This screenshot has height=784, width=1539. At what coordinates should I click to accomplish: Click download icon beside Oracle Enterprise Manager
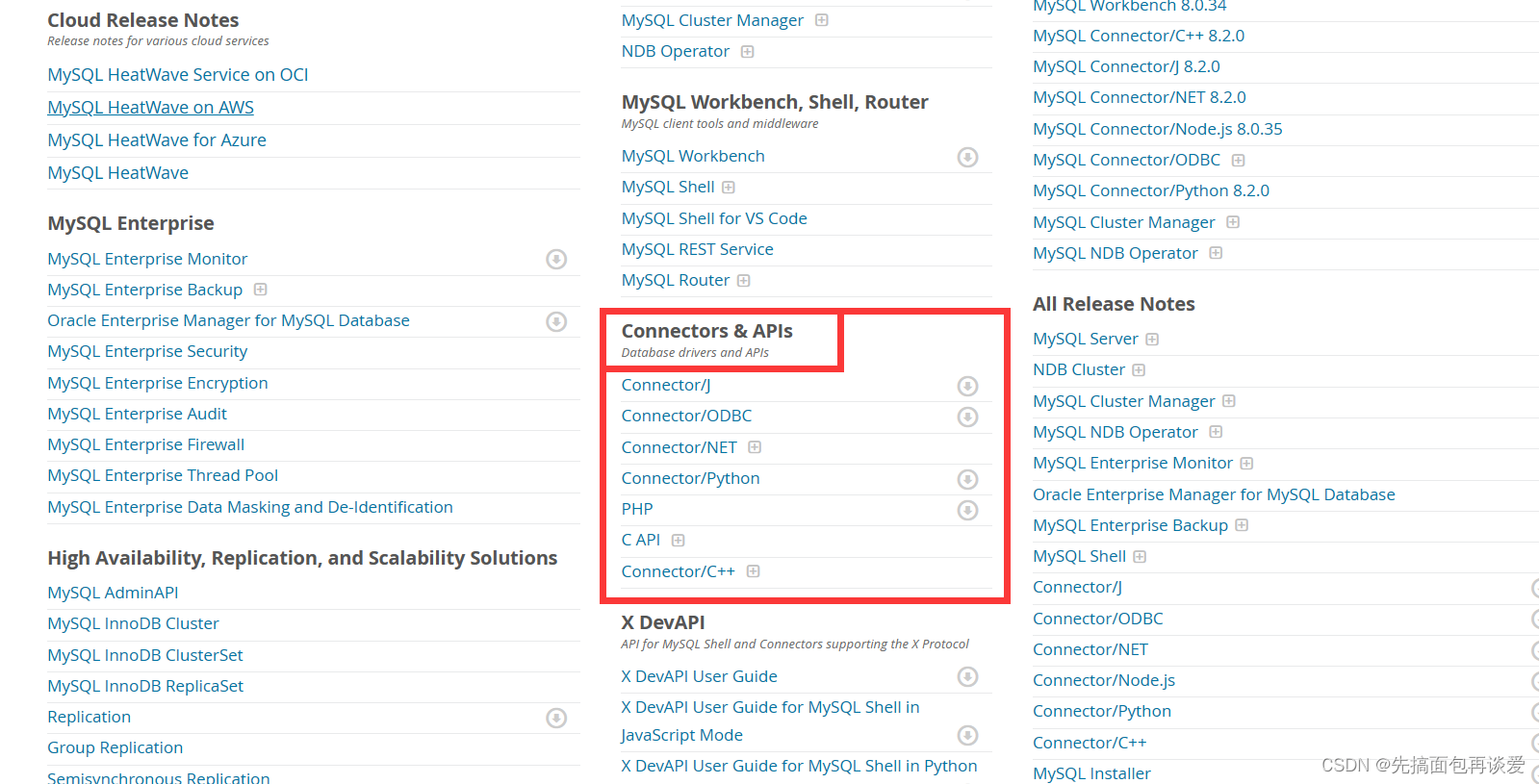coord(556,321)
